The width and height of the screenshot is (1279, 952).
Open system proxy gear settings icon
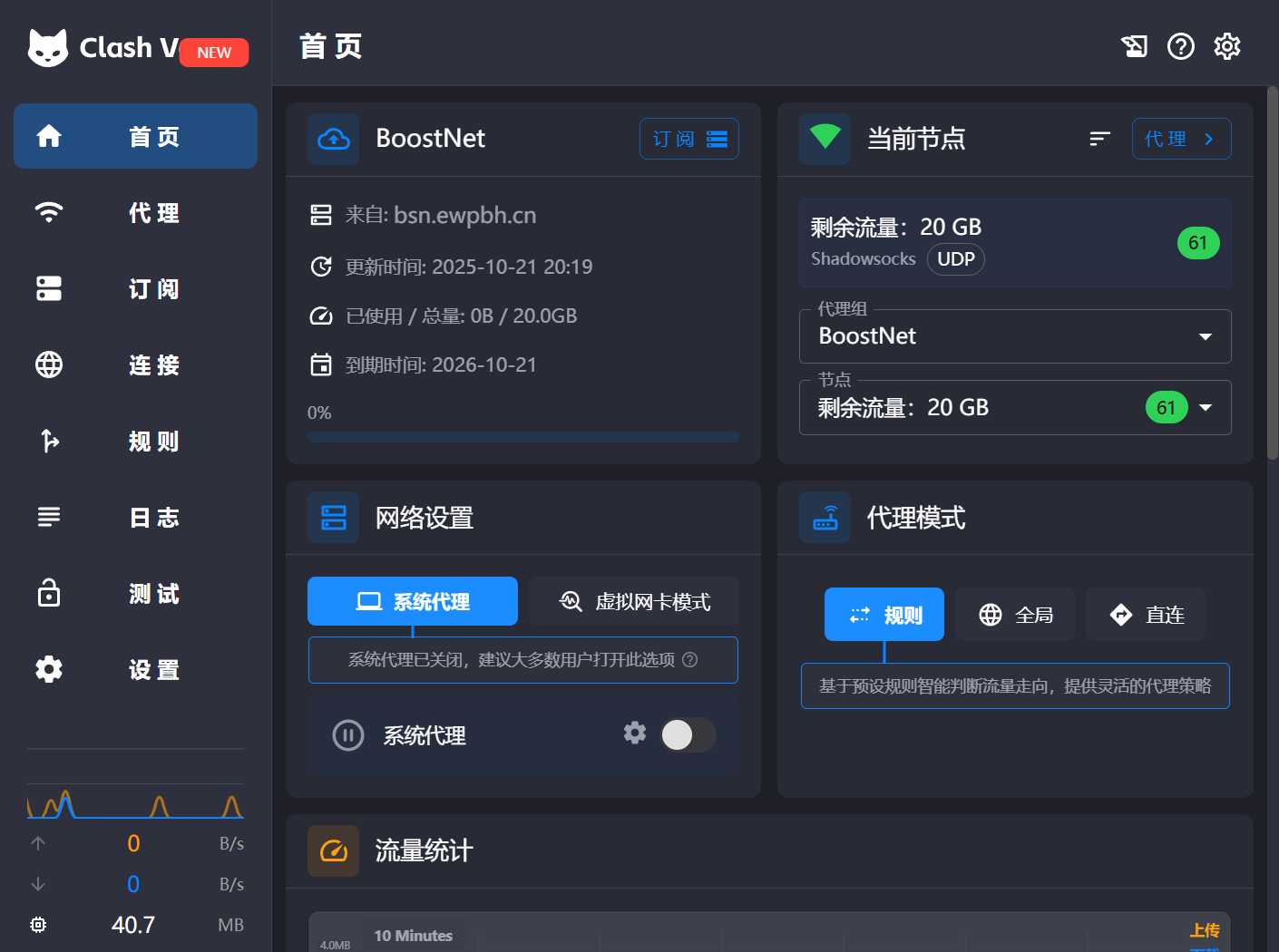[635, 733]
